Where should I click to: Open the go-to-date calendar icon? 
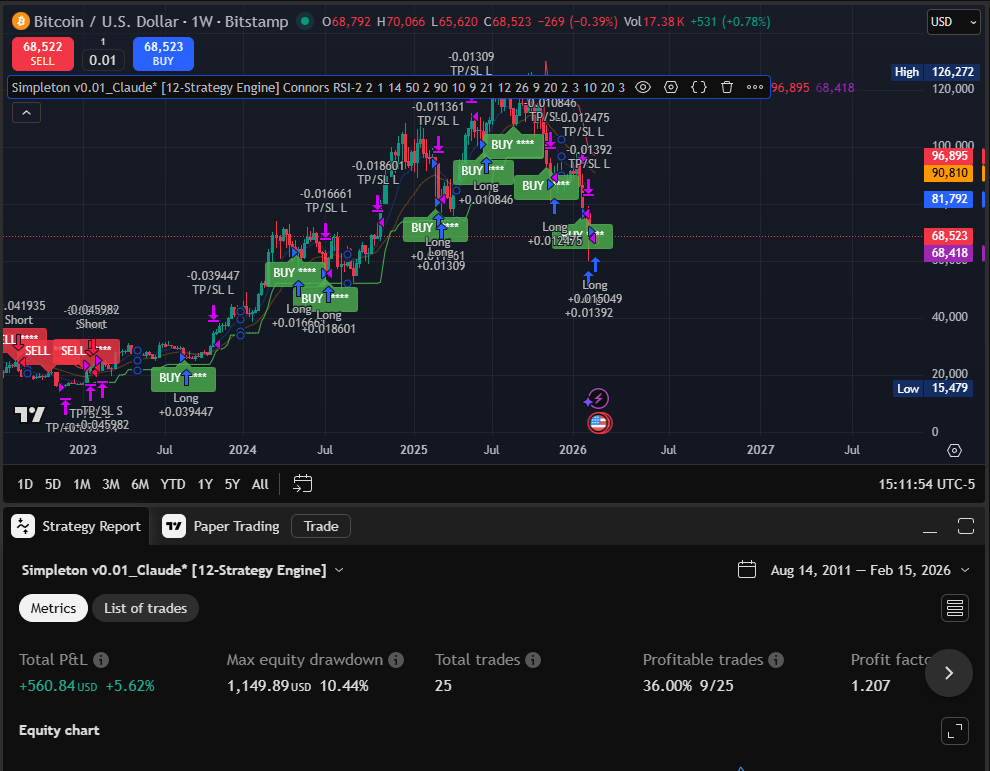click(302, 484)
